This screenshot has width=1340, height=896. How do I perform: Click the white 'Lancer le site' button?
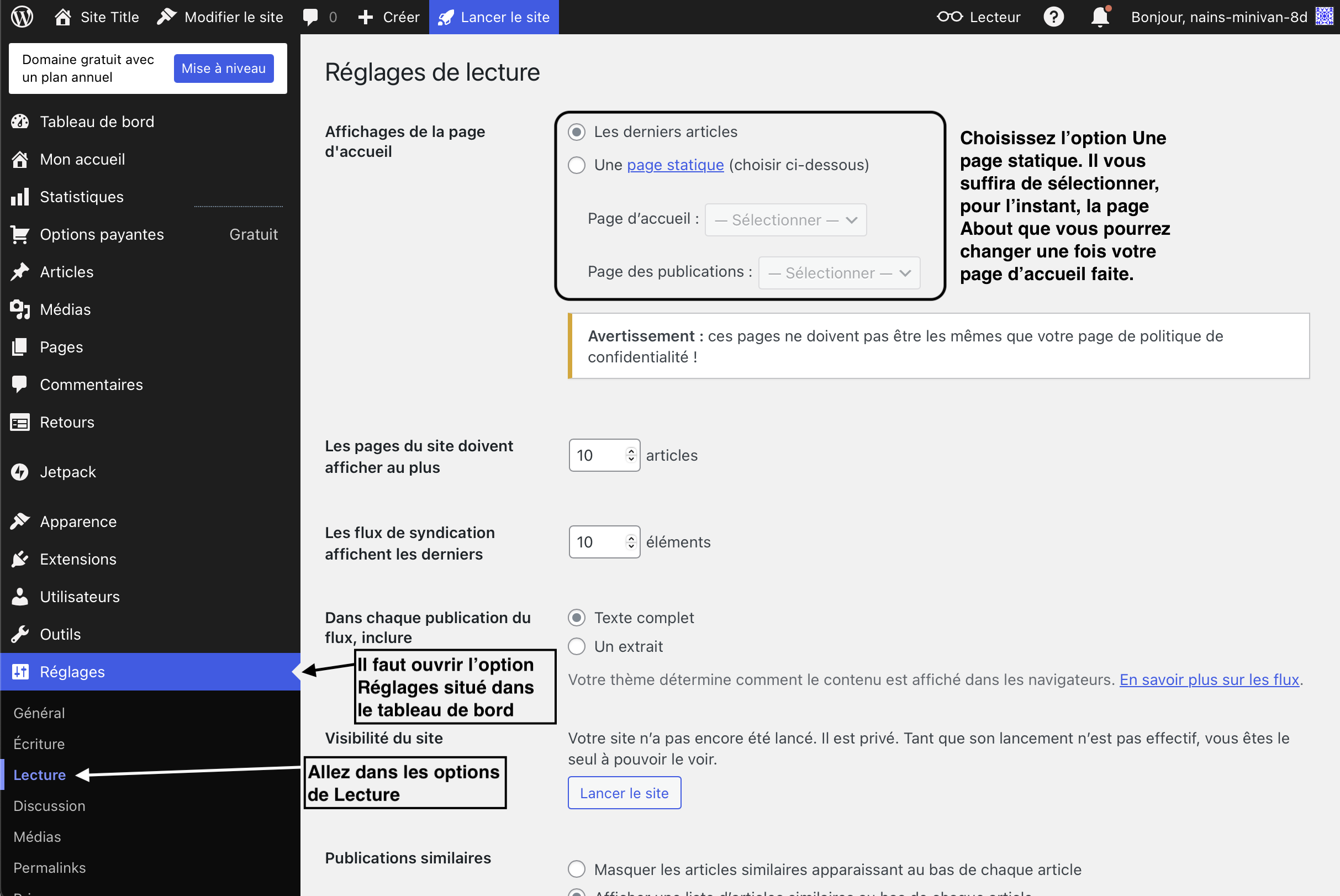pos(624,793)
